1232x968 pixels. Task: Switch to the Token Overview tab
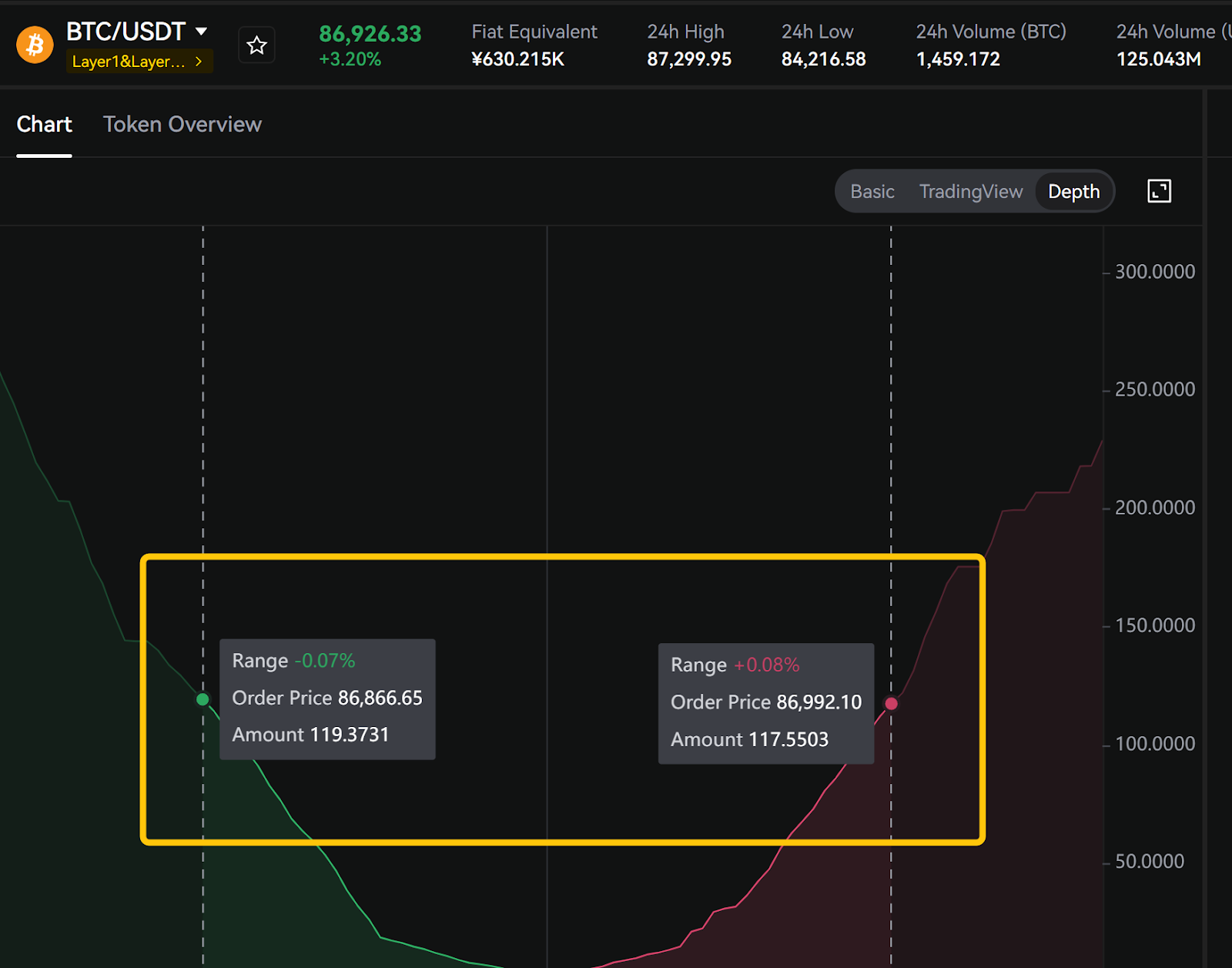pos(182,125)
